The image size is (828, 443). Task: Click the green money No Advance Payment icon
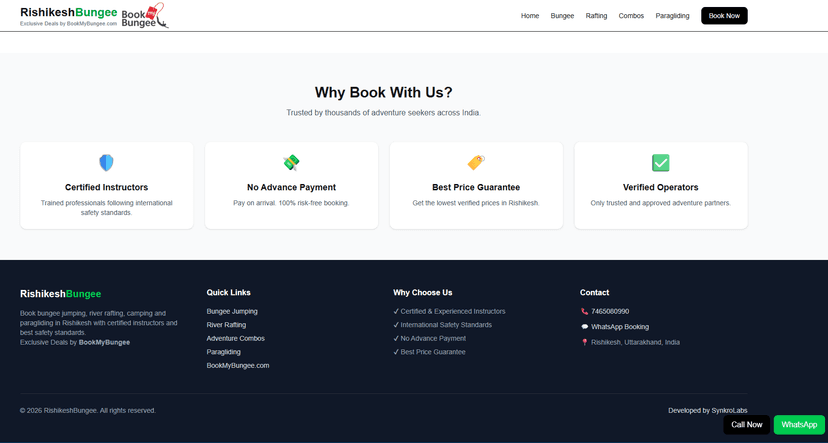(x=291, y=162)
